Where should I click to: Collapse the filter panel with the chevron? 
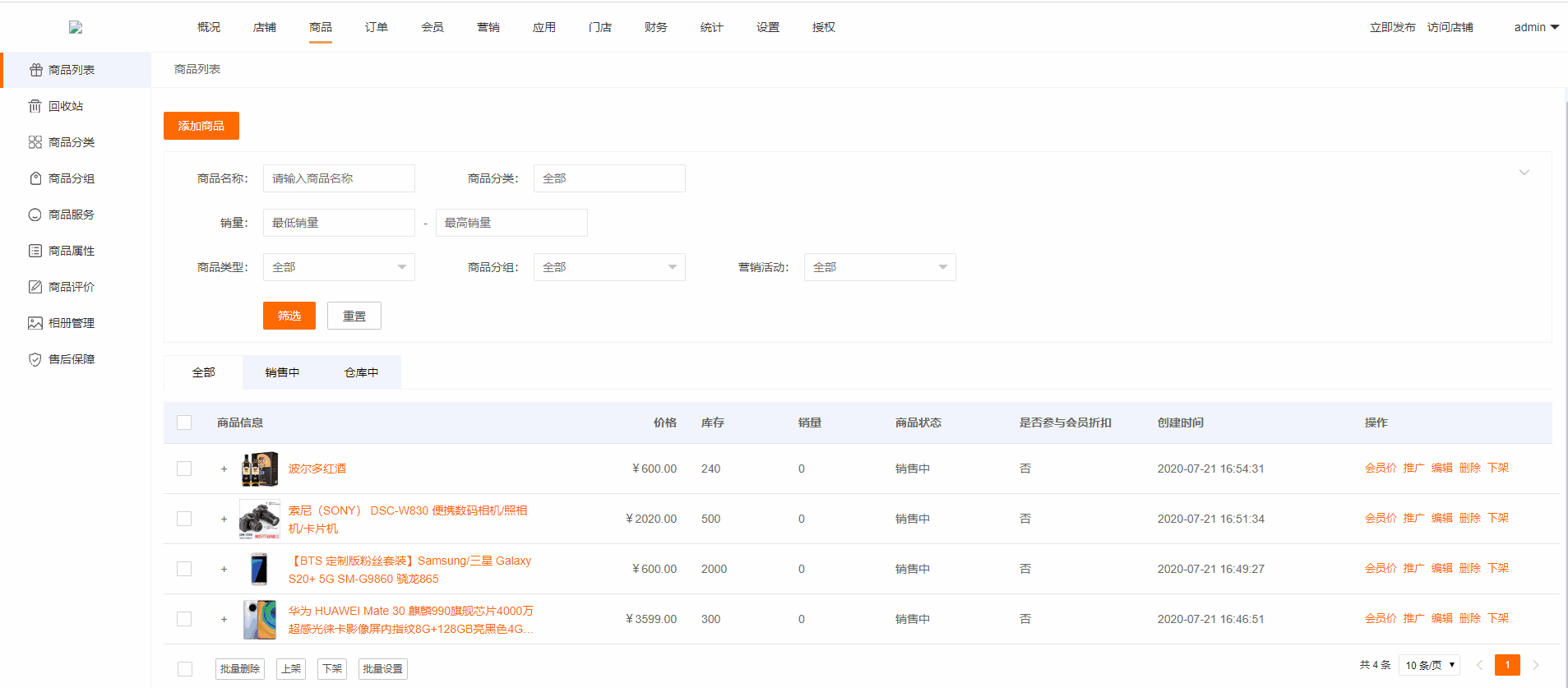(1524, 173)
